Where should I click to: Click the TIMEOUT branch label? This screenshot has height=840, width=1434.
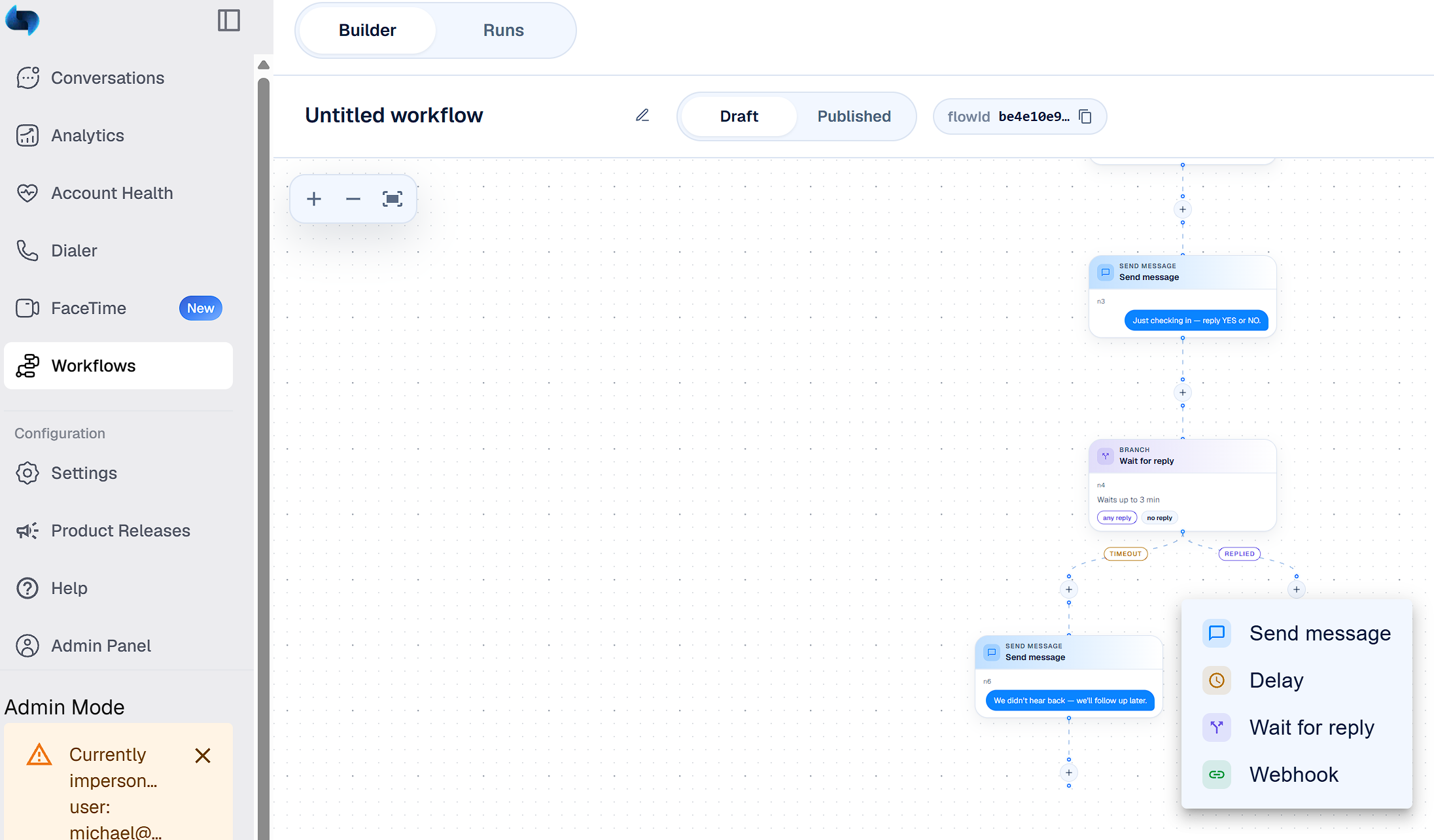tap(1125, 553)
